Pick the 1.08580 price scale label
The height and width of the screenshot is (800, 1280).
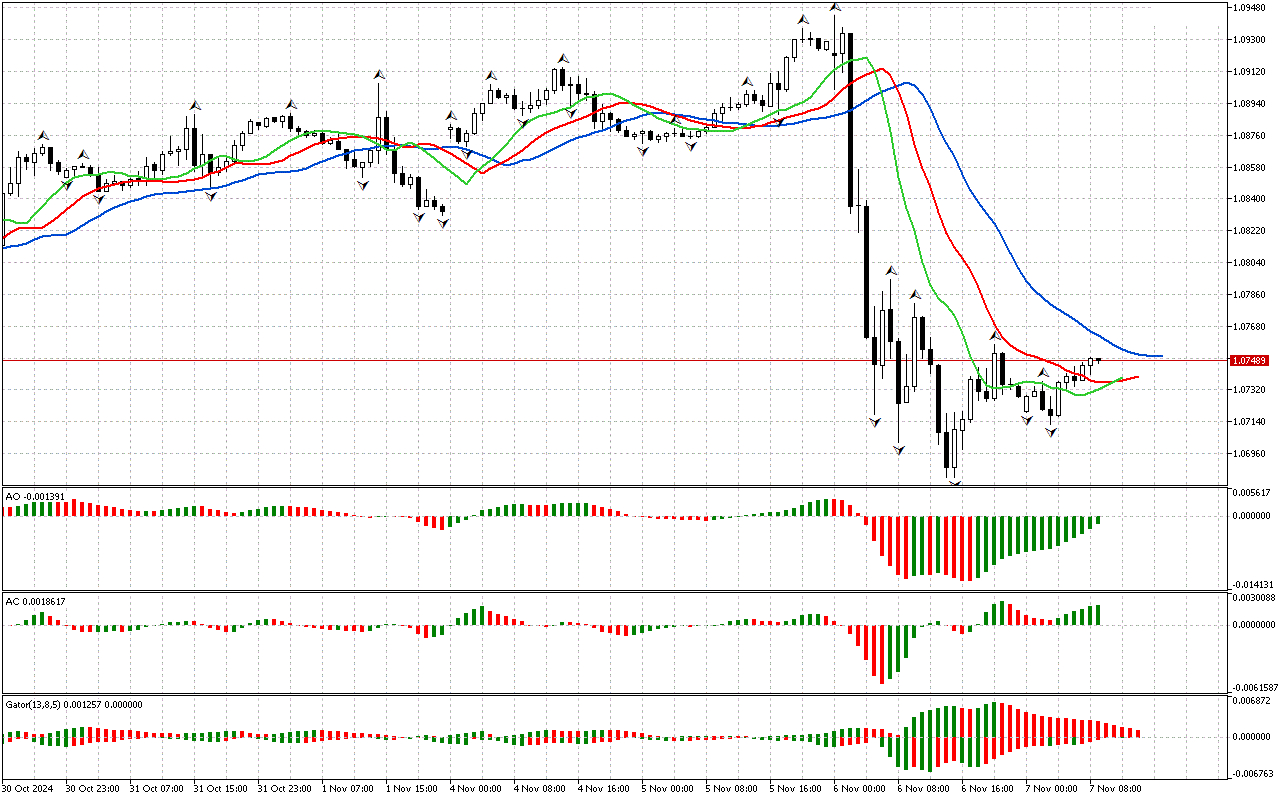[1251, 168]
